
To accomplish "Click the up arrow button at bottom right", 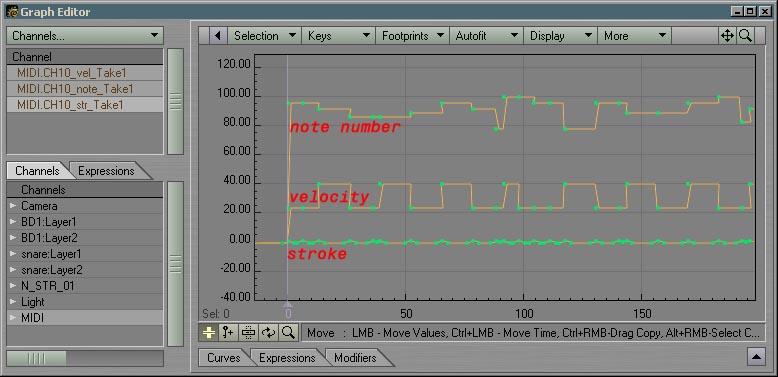I will 757,357.
